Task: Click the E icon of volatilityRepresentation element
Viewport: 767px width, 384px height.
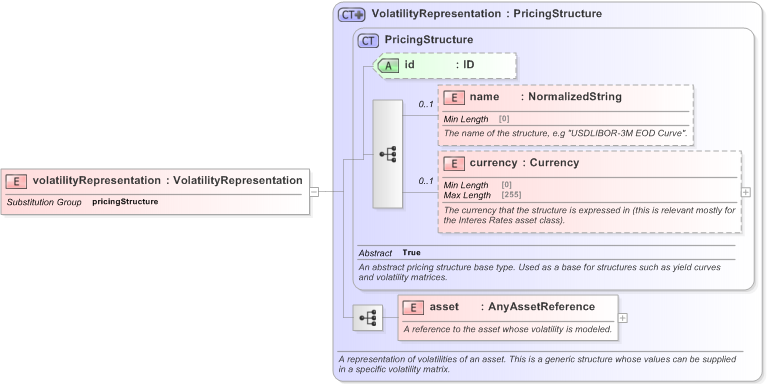Action: [x=16, y=181]
